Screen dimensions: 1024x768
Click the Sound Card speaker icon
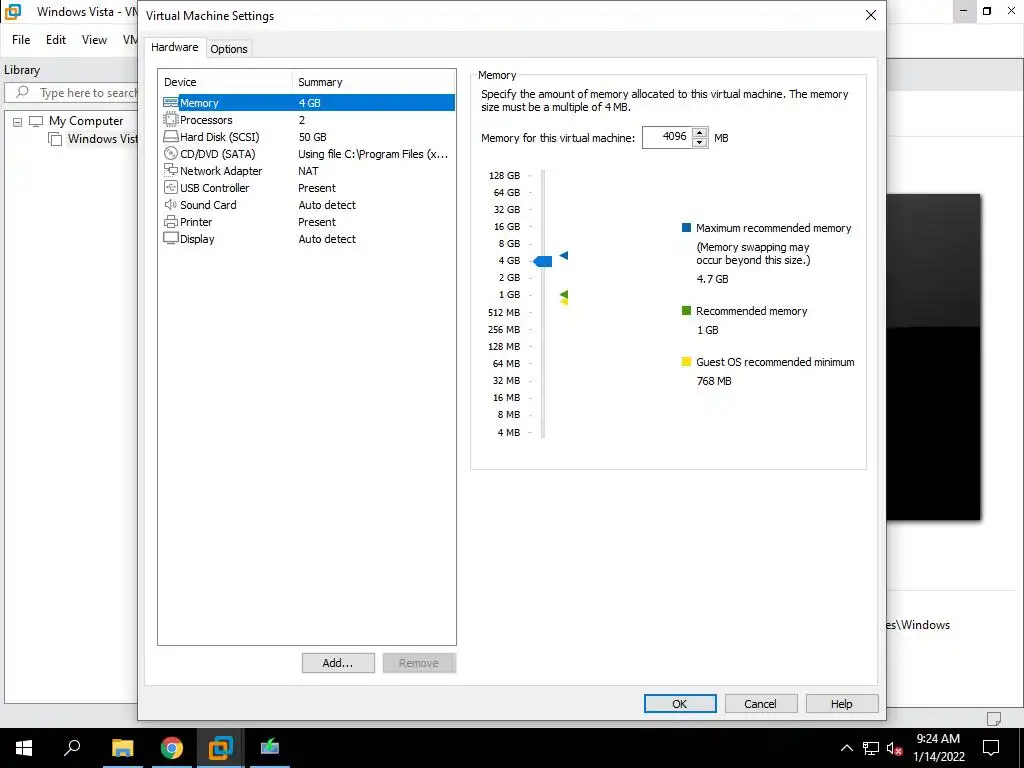(x=170, y=204)
